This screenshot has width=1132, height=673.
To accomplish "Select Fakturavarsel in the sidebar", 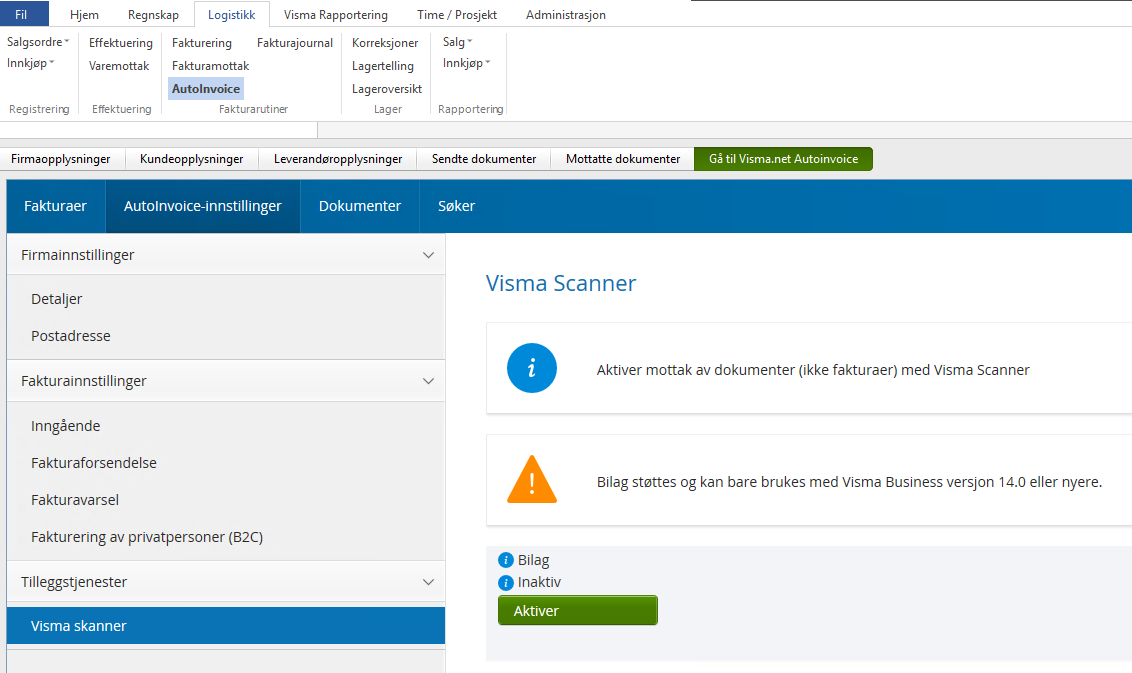I will (75, 500).
